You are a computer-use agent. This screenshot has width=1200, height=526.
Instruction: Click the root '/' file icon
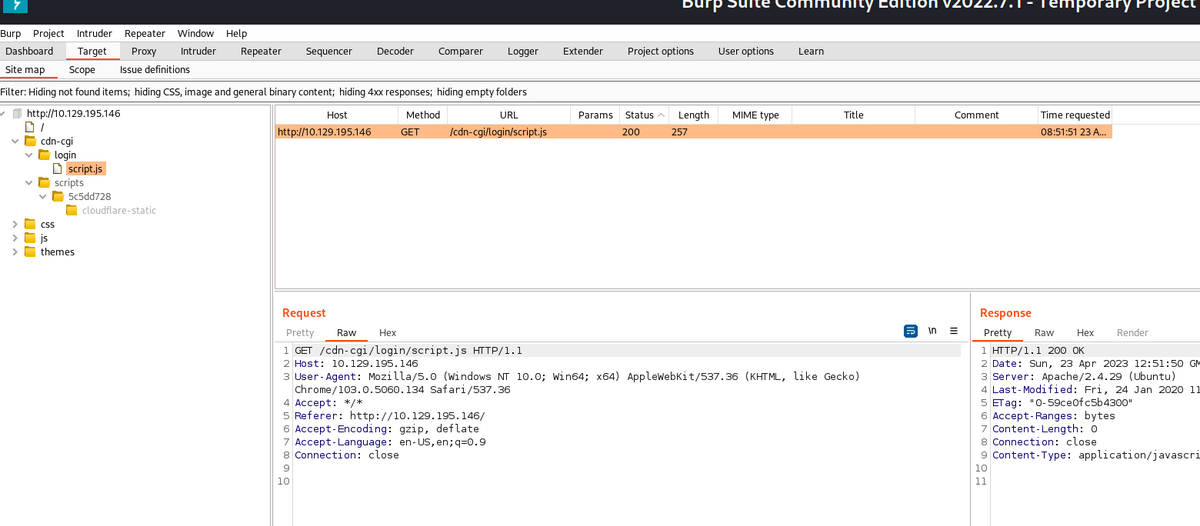(x=30, y=127)
